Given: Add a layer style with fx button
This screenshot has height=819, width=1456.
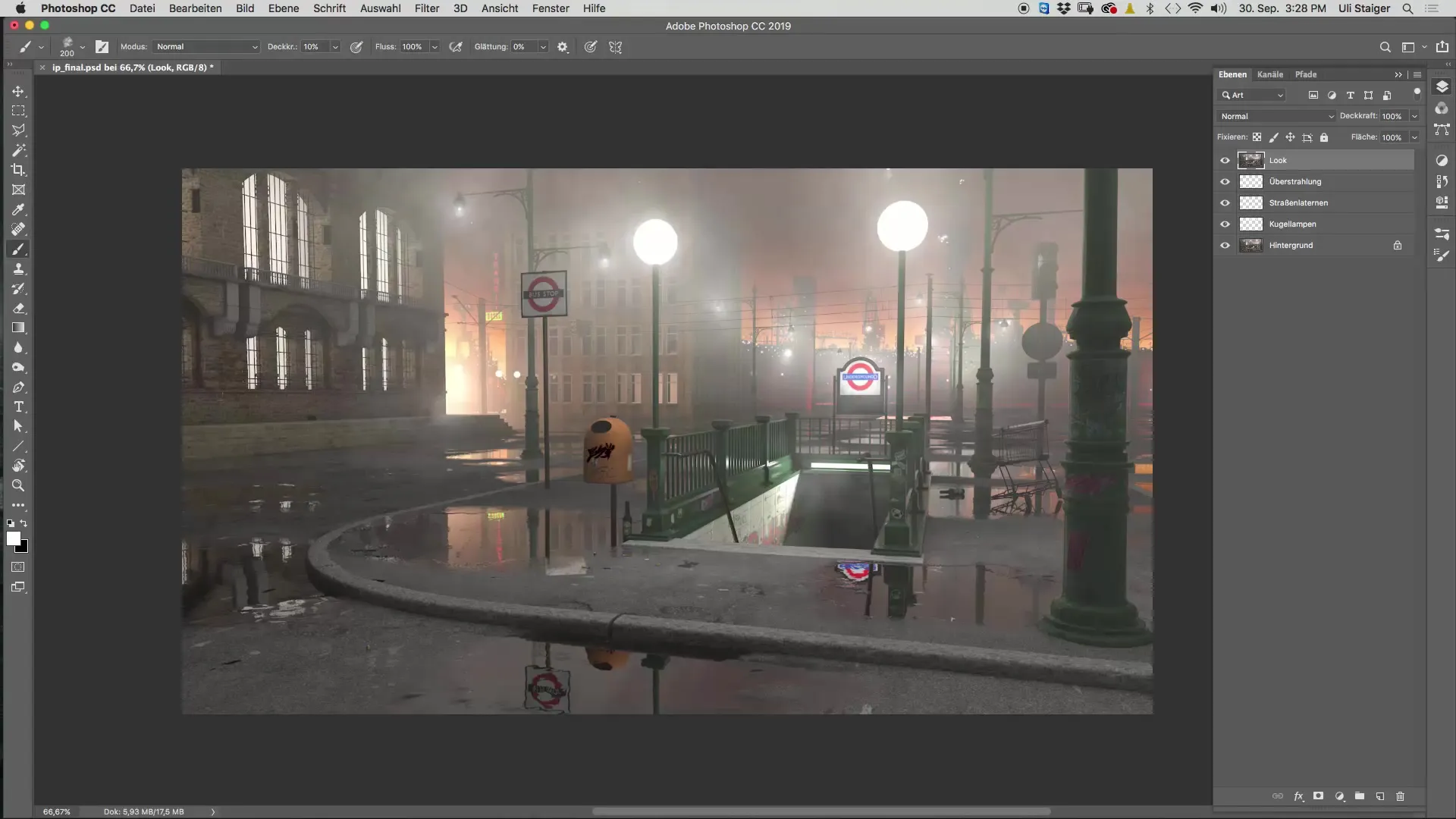Looking at the screenshot, I should point(1298,796).
